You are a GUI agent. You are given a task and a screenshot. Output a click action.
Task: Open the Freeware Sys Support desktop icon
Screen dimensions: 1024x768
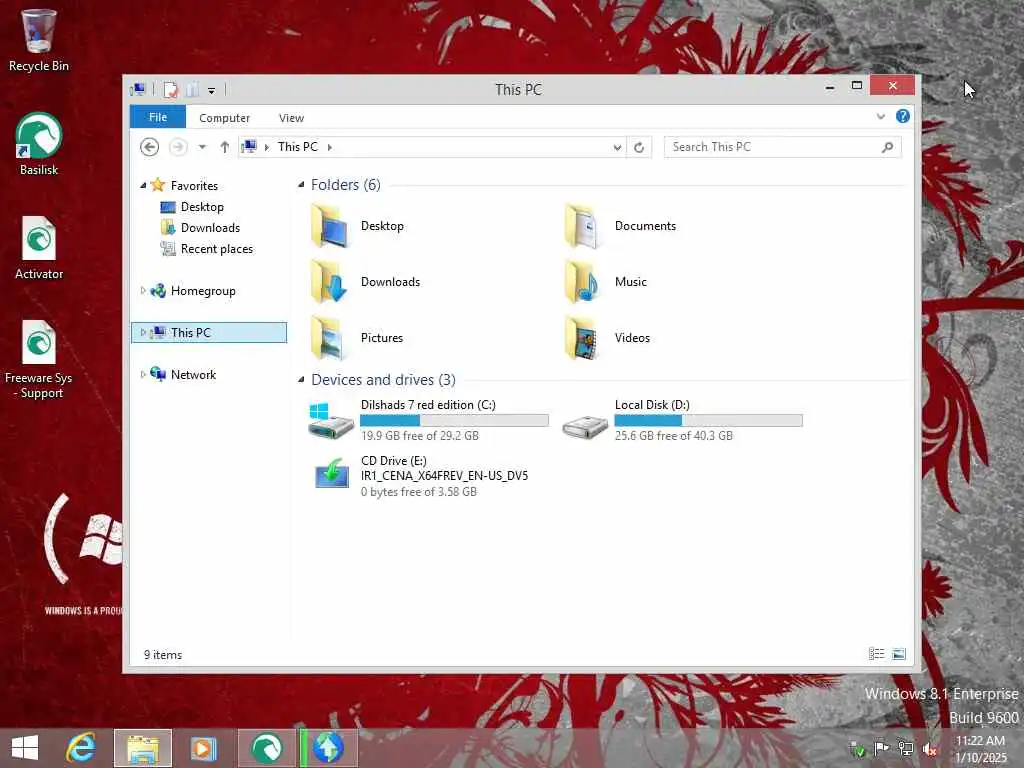pyautogui.click(x=39, y=360)
